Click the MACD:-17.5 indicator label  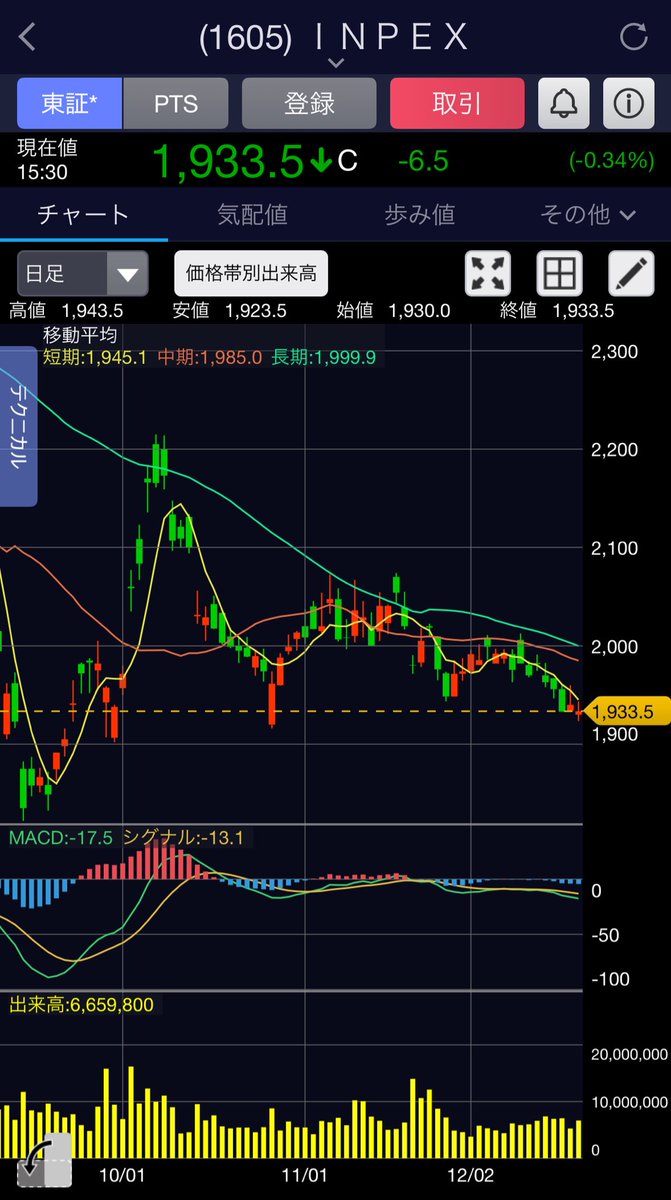(62, 837)
